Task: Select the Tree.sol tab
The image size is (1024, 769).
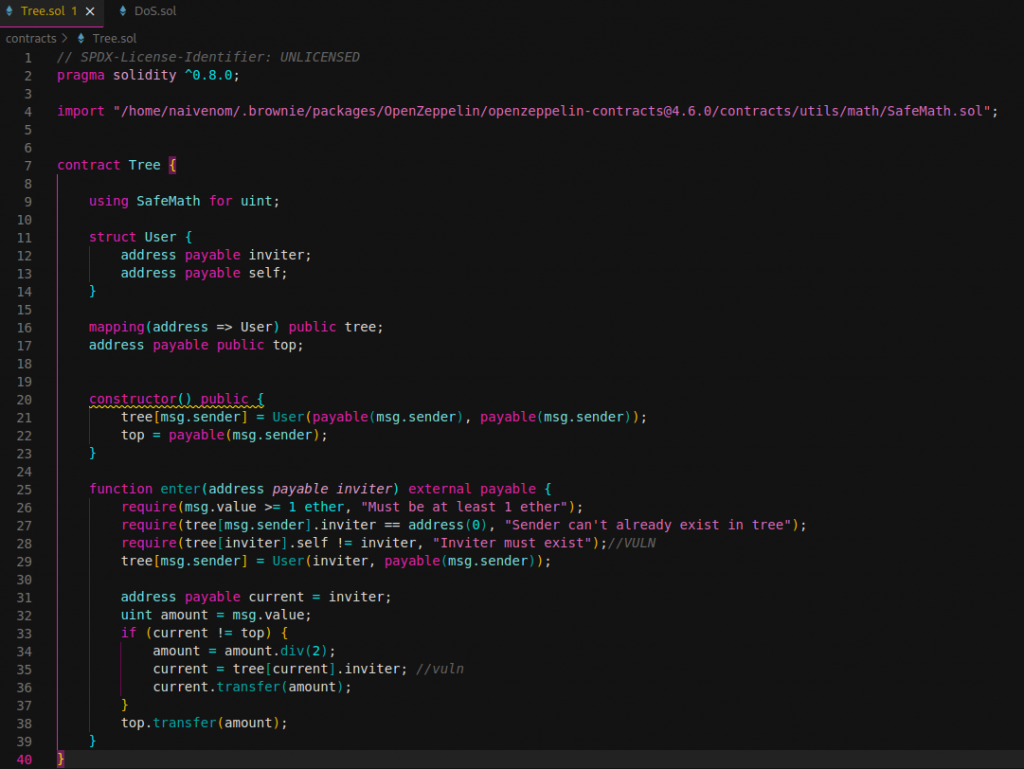Action: point(42,11)
